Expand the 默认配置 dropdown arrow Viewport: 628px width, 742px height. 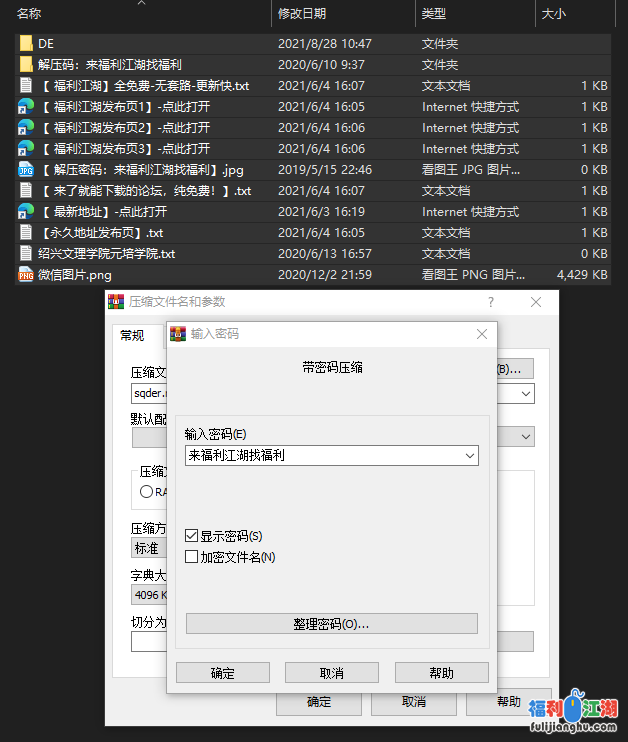coord(526,437)
